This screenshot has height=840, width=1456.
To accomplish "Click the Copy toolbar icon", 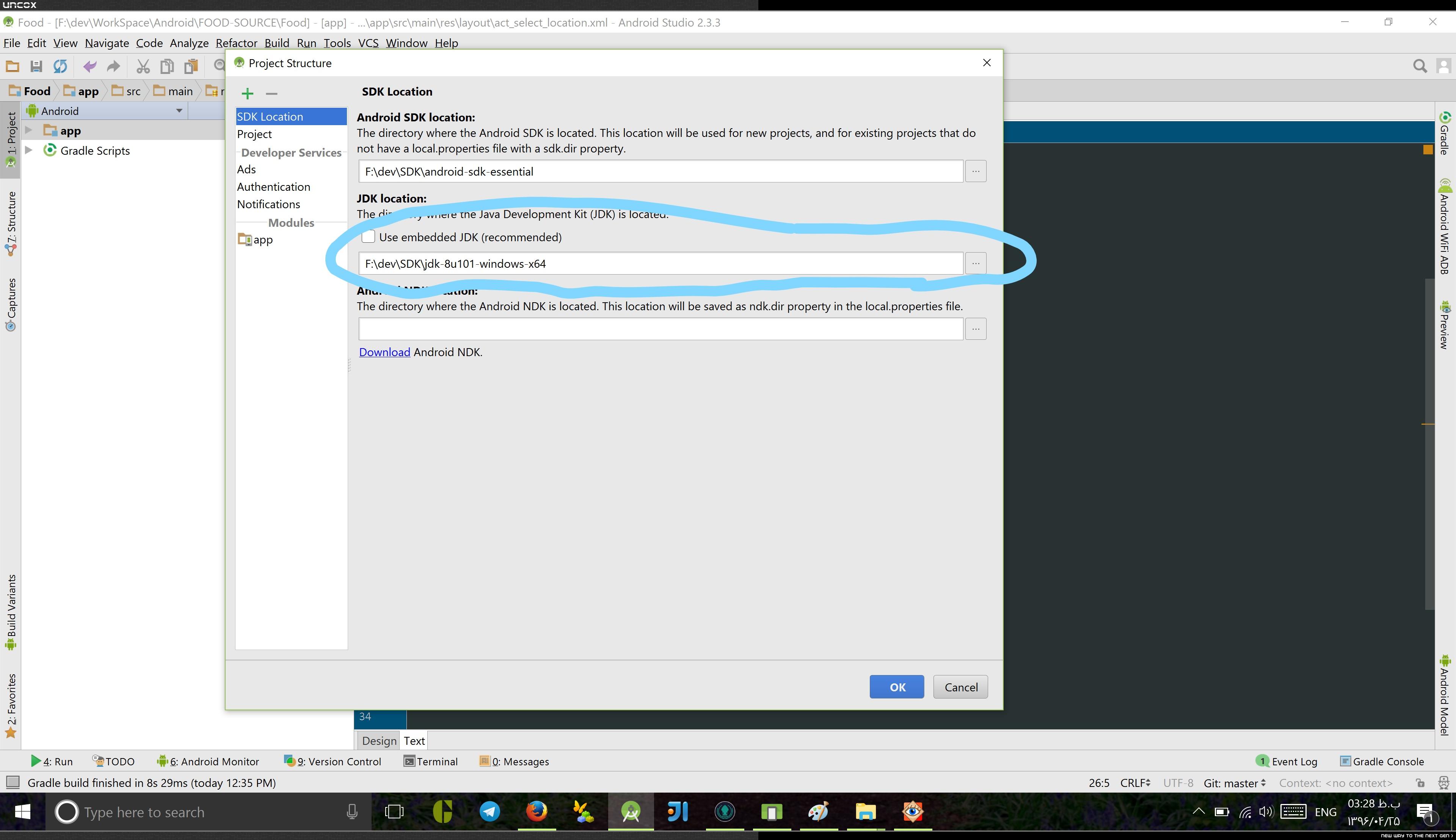I will click(x=167, y=66).
